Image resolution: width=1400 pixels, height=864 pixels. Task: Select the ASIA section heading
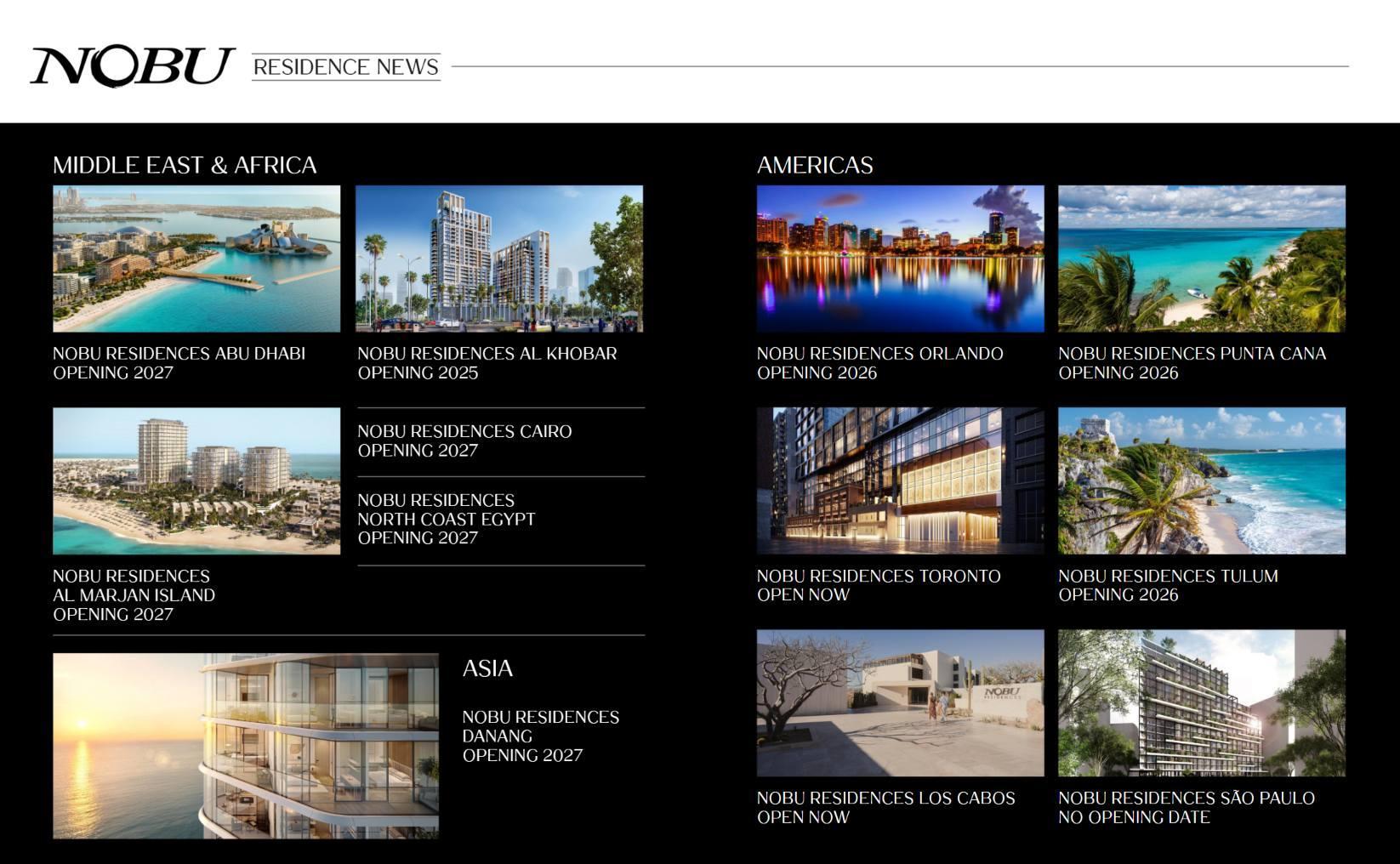pyautogui.click(x=487, y=668)
